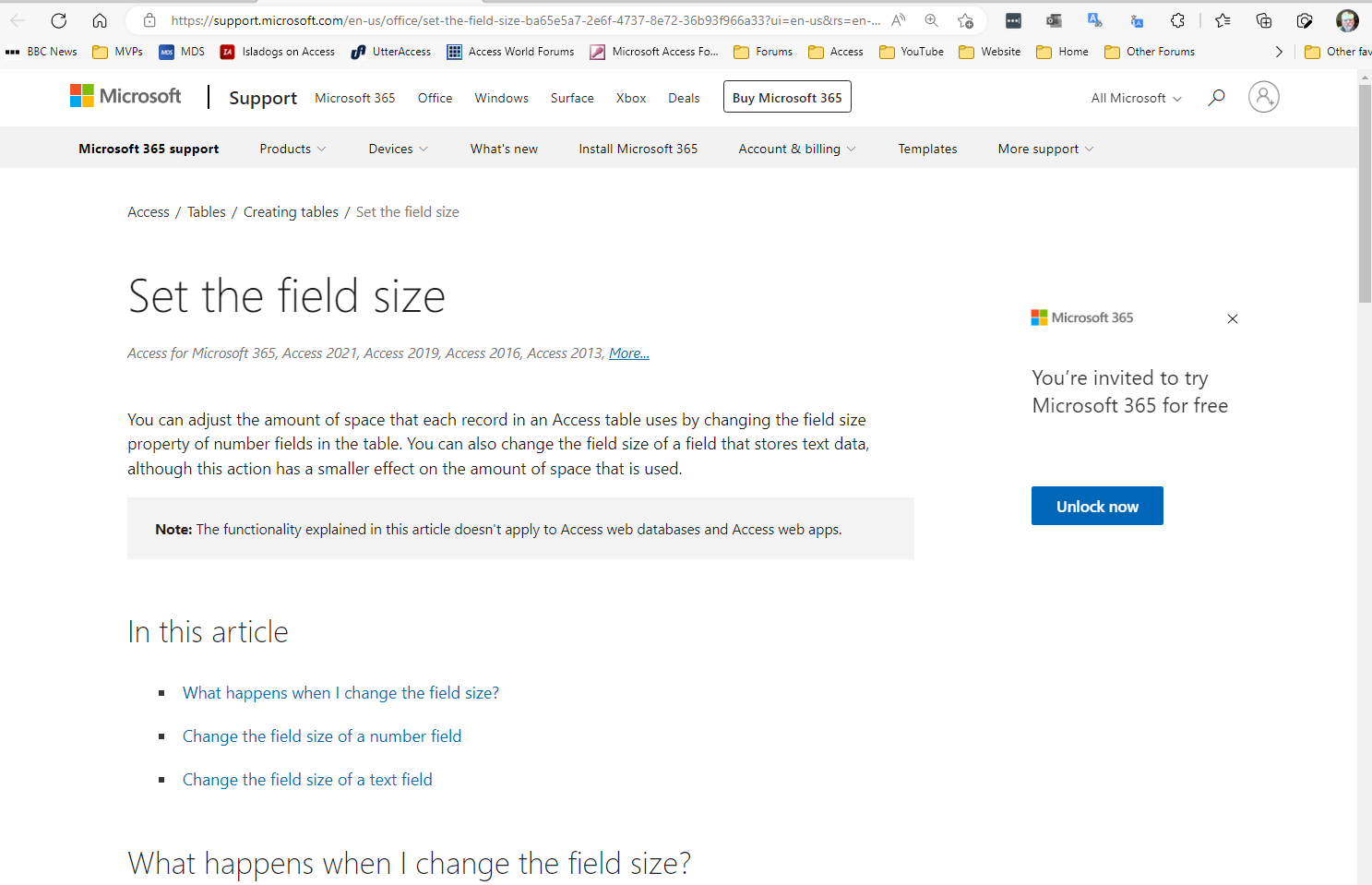Click the Unlock now button
Screen dimensions: 1372x885
(x=1097, y=506)
